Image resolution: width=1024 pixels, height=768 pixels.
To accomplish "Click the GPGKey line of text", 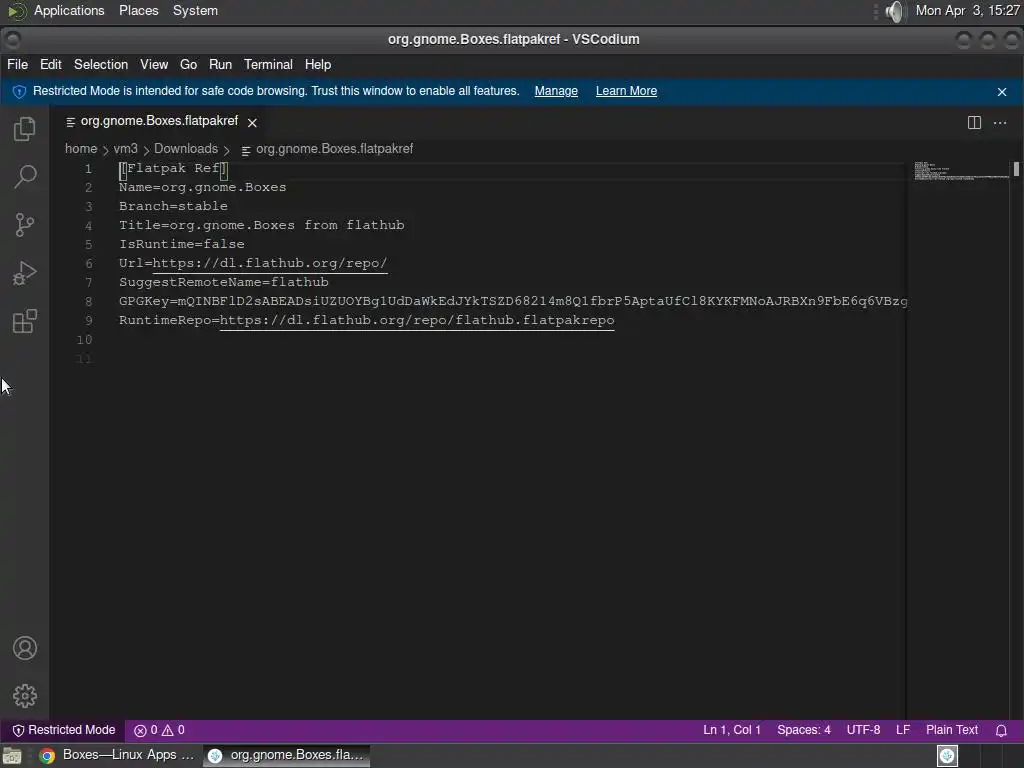I will (x=513, y=301).
